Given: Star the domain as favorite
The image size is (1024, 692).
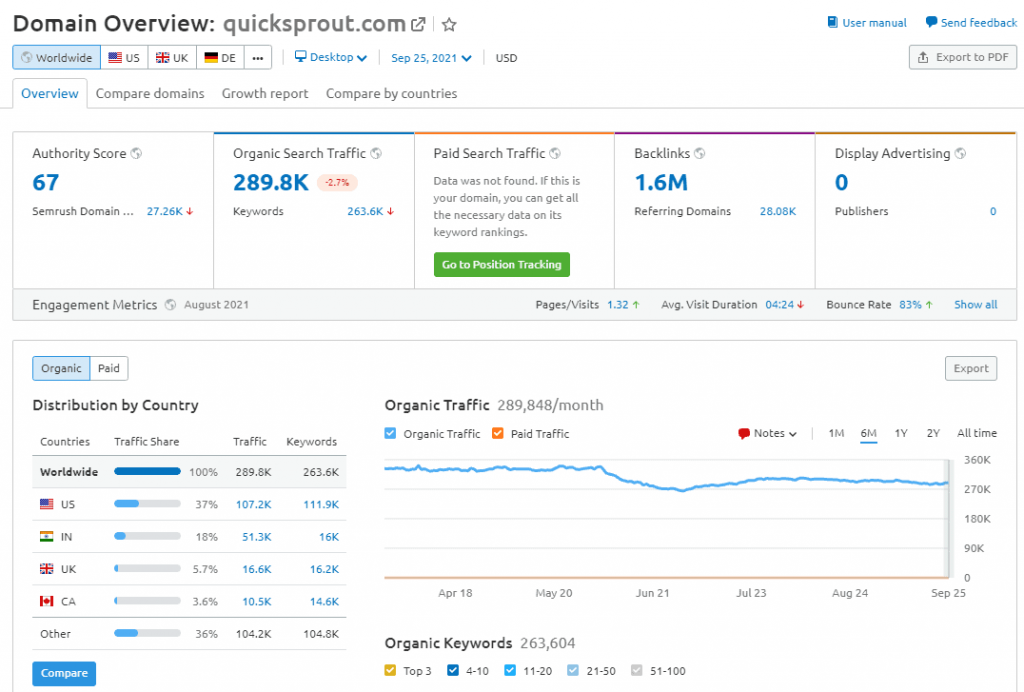Looking at the screenshot, I should click(x=449, y=25).
